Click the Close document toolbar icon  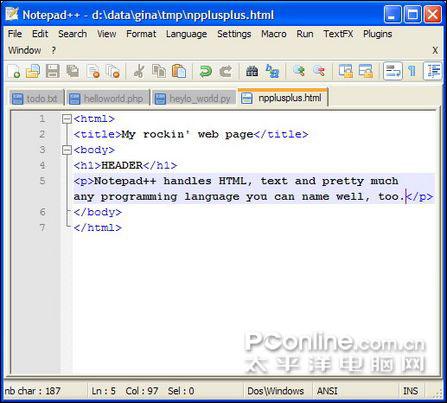93,71
